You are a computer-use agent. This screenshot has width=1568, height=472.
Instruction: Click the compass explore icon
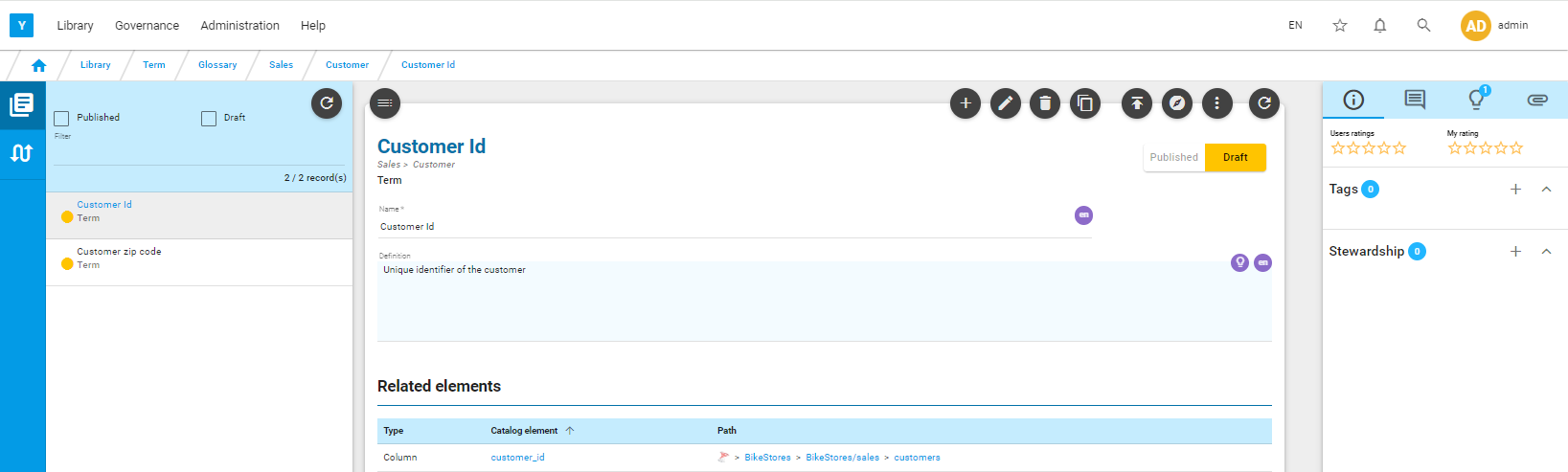tap(1177, 103)
